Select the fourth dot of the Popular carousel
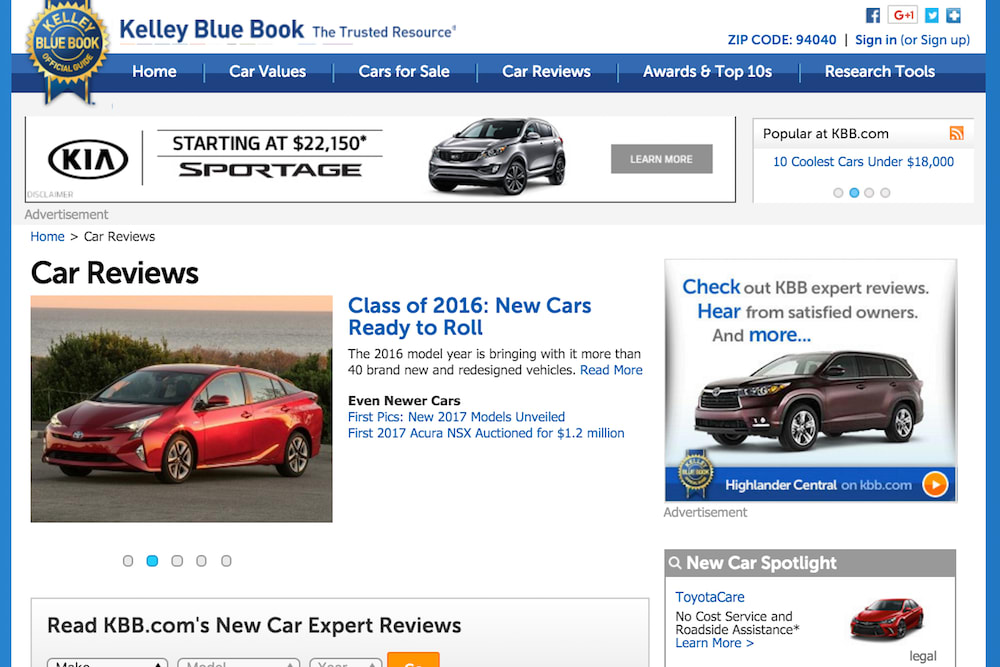The image size is (1000, 667). point(885,193)
